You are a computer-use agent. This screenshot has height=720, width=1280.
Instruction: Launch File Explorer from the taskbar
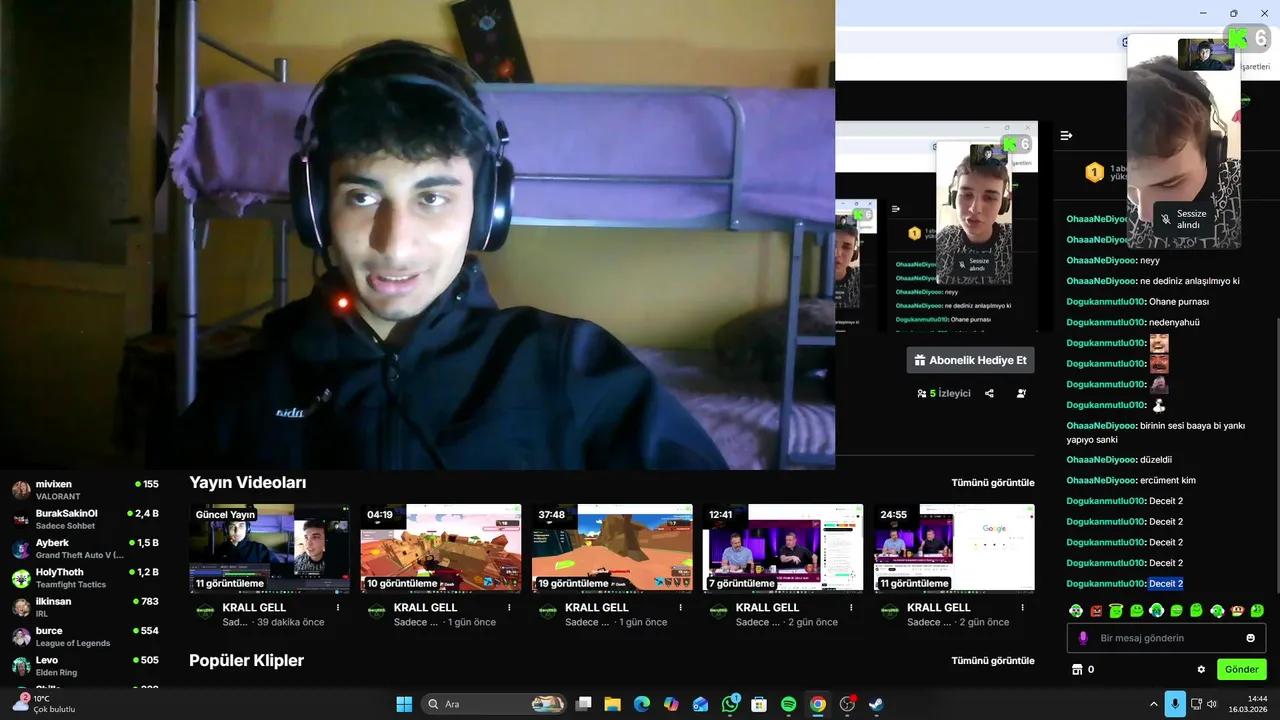pos(612,704)
